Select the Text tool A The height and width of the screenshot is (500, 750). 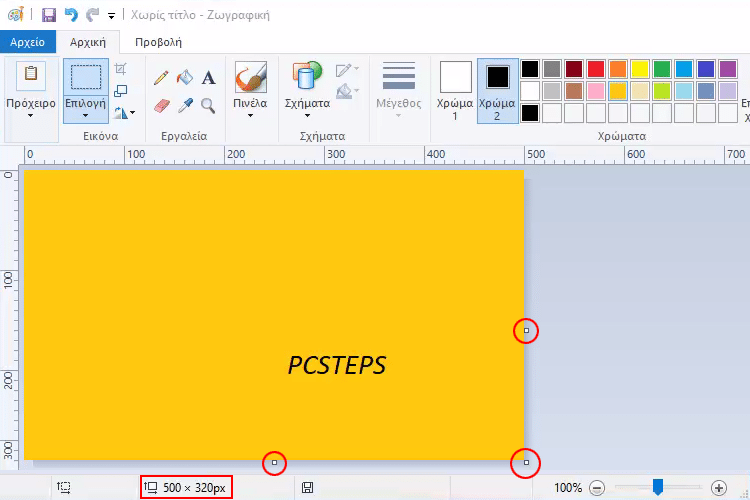[208, 78]
